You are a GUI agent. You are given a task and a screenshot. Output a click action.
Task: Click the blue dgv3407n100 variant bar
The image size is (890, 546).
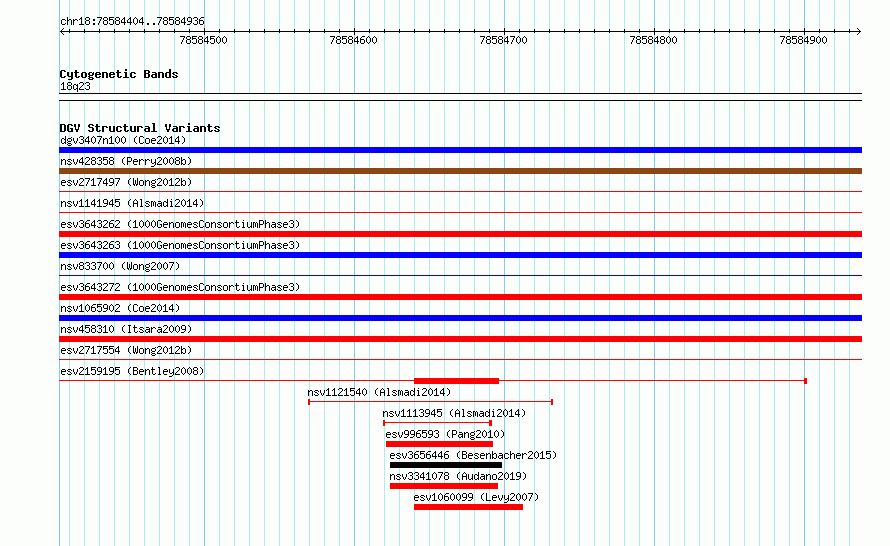[x=460, y=150]
